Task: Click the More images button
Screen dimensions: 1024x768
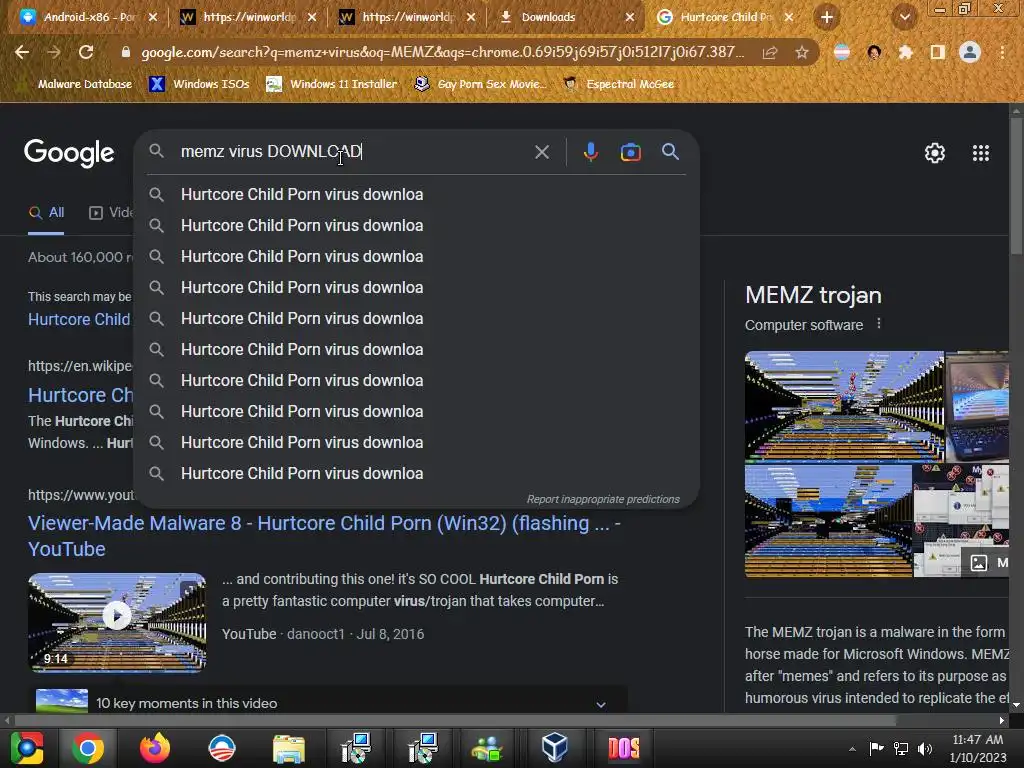Action: pyautogui.click(x=985, y=562)
